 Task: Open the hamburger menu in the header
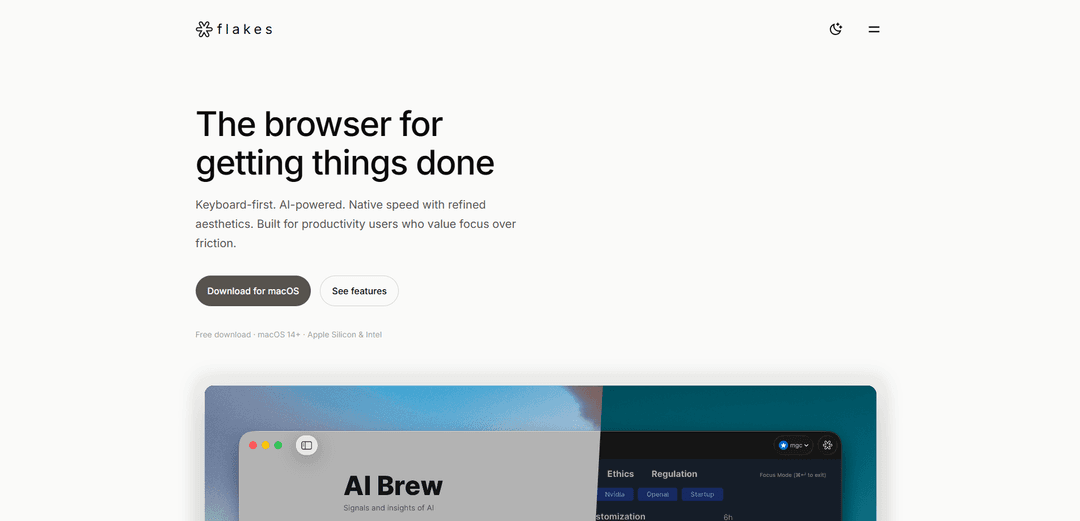point(873,29)
